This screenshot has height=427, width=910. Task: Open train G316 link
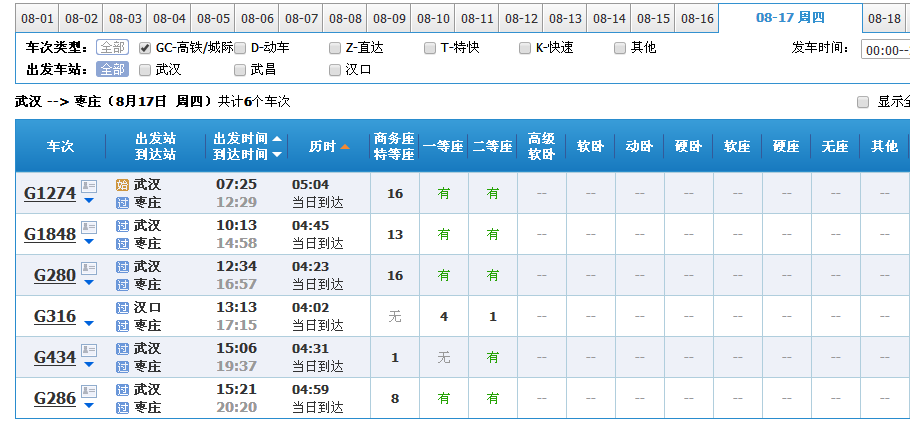tap(55, 316)
